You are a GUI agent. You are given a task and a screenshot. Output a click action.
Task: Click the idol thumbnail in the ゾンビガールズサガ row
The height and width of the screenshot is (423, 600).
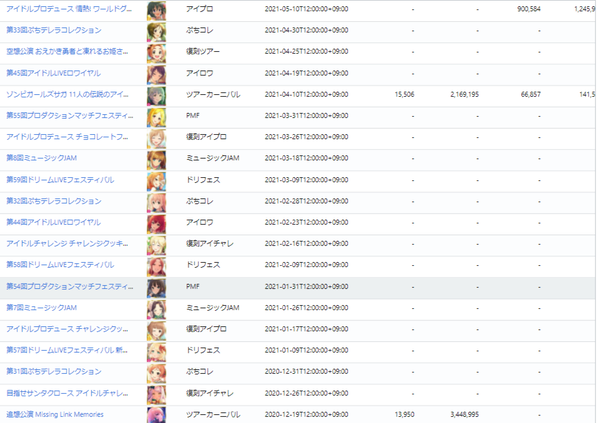(157, 96)
